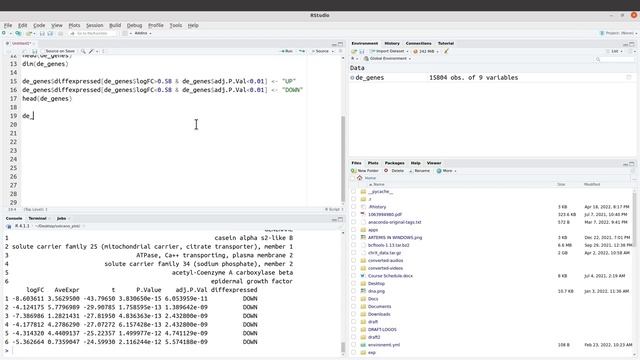Maximize the Files pane icon
640x360 pixels.
632,164
